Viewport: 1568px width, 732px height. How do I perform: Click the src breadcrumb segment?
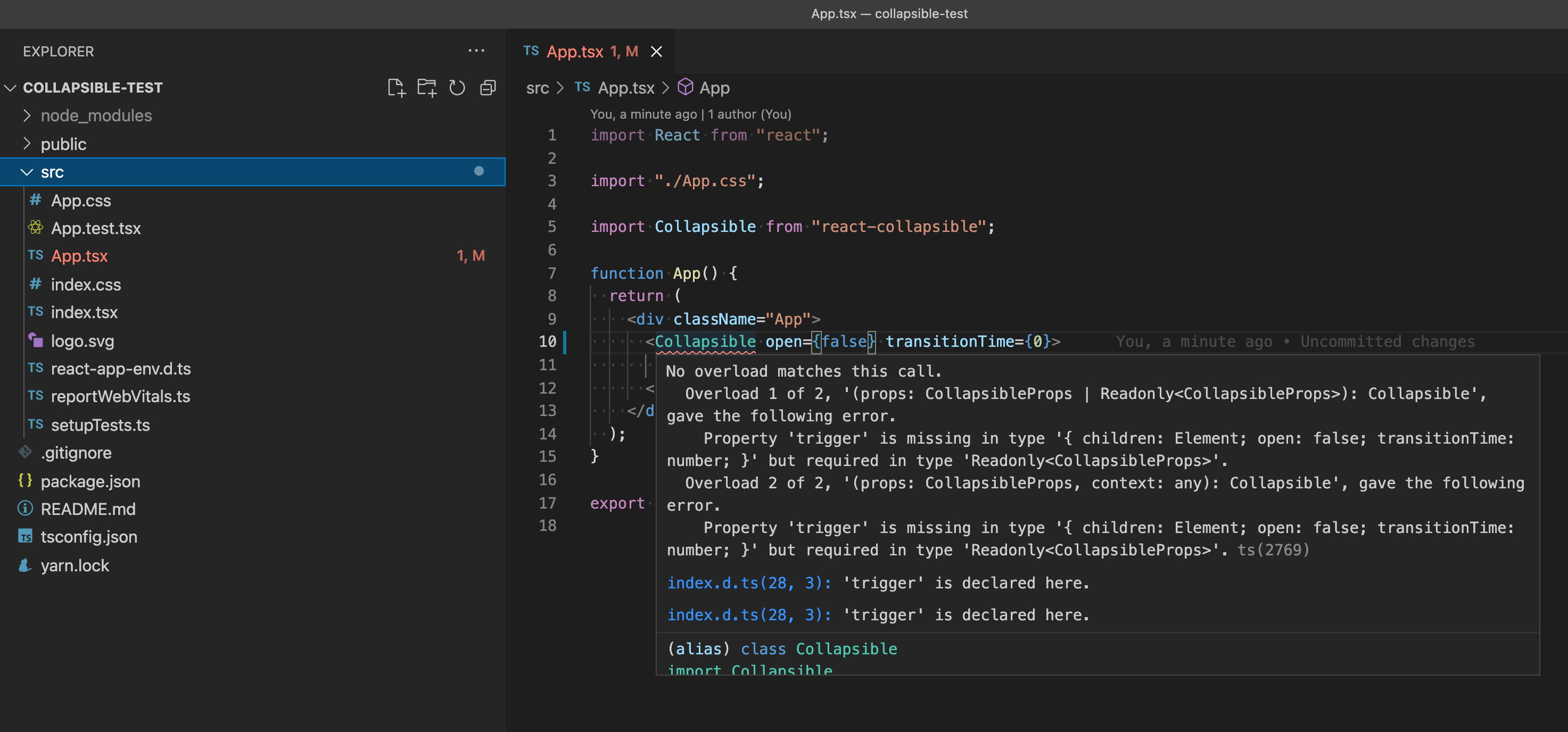point(537,88)
